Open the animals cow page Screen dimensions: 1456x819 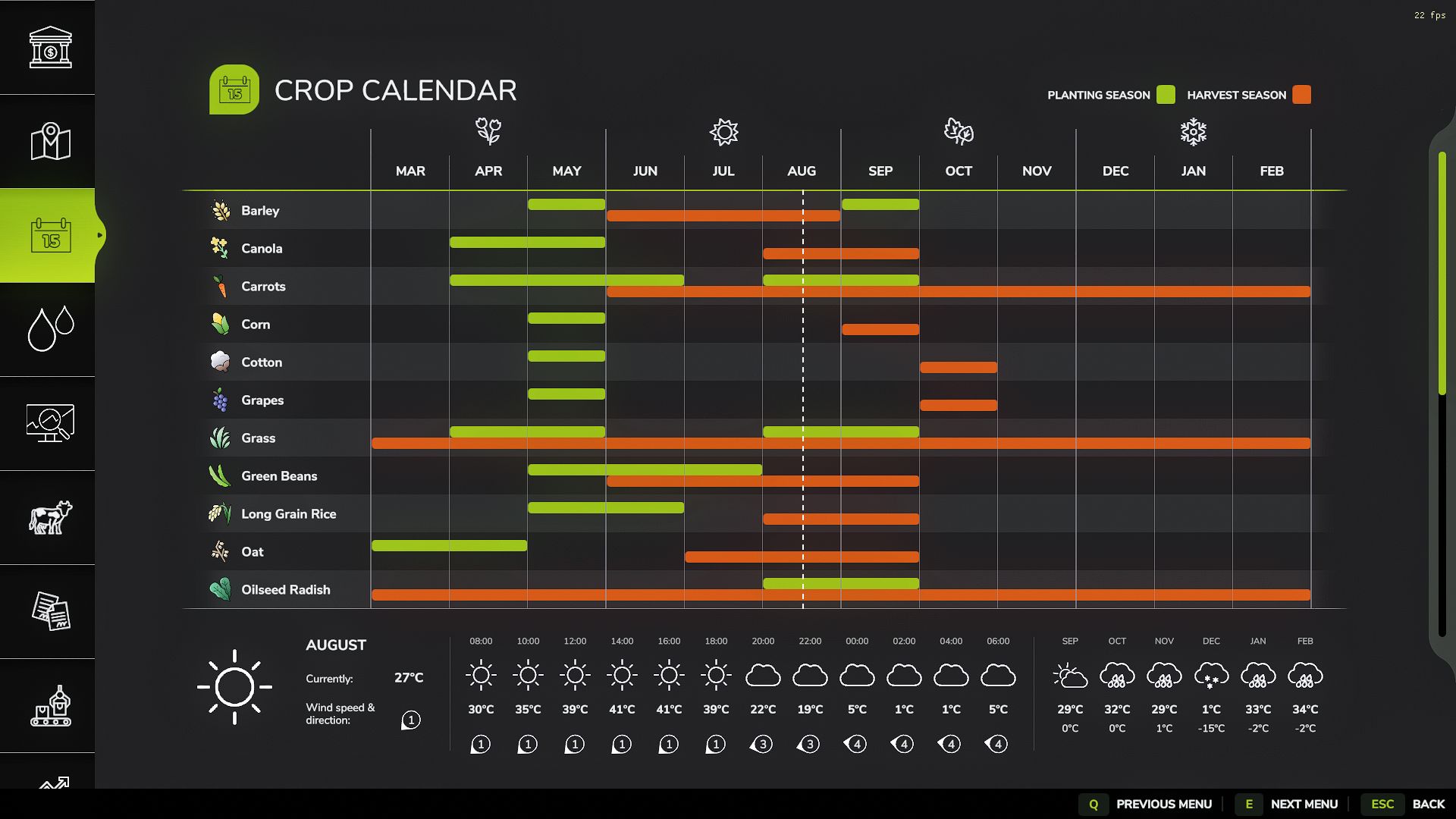click(x=50, y=517)
